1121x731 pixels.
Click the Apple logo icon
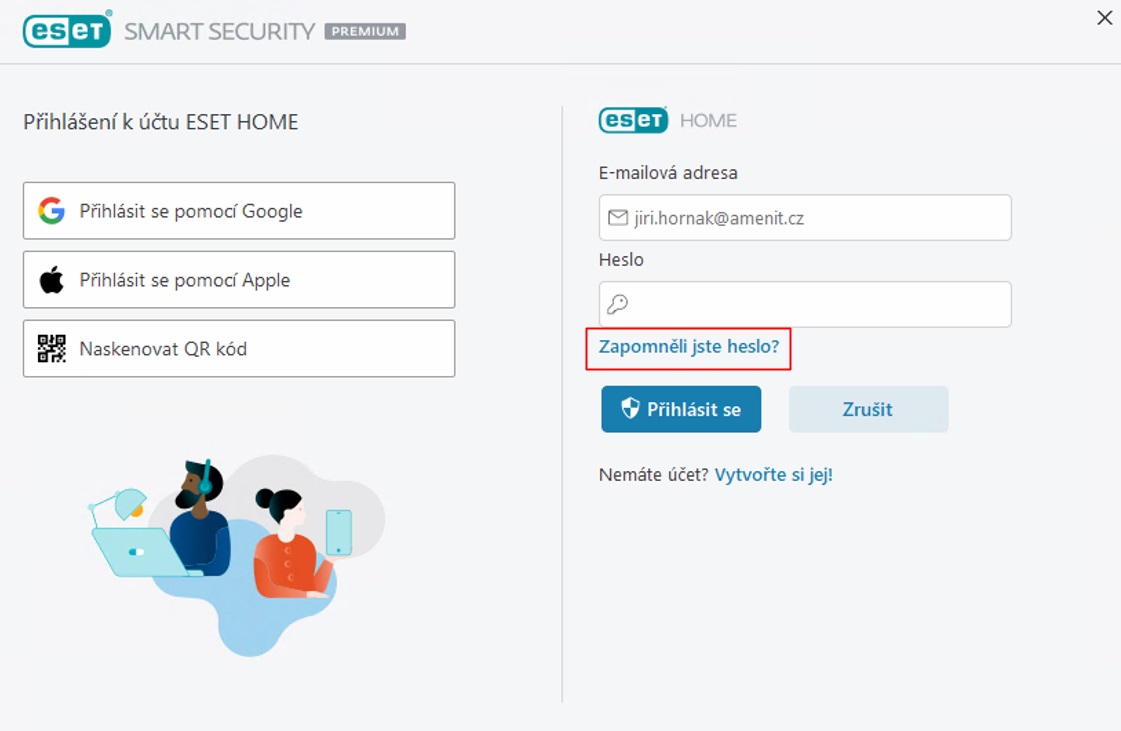(51, 280)
